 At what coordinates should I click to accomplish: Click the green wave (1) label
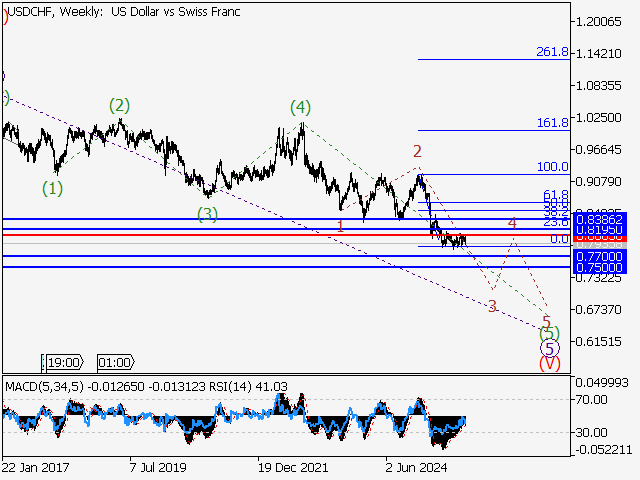[x=52, y=187]
